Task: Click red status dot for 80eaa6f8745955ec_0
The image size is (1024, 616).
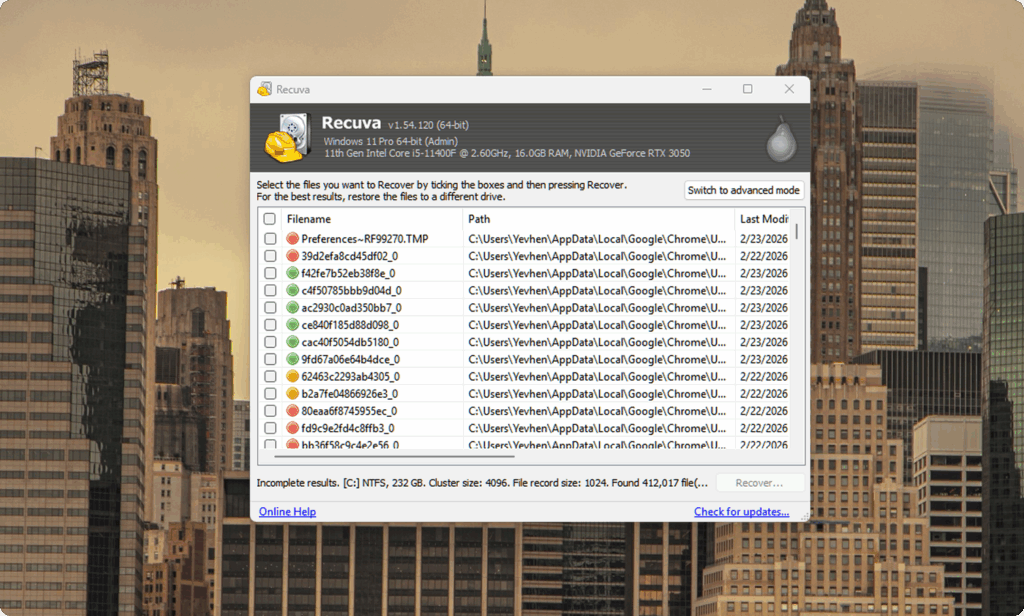Action: click(293, 411)
